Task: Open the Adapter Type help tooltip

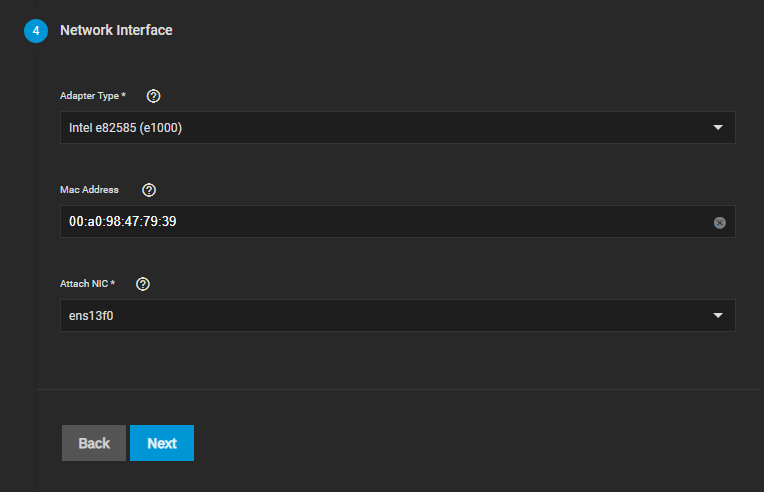Action: point(153,96)
